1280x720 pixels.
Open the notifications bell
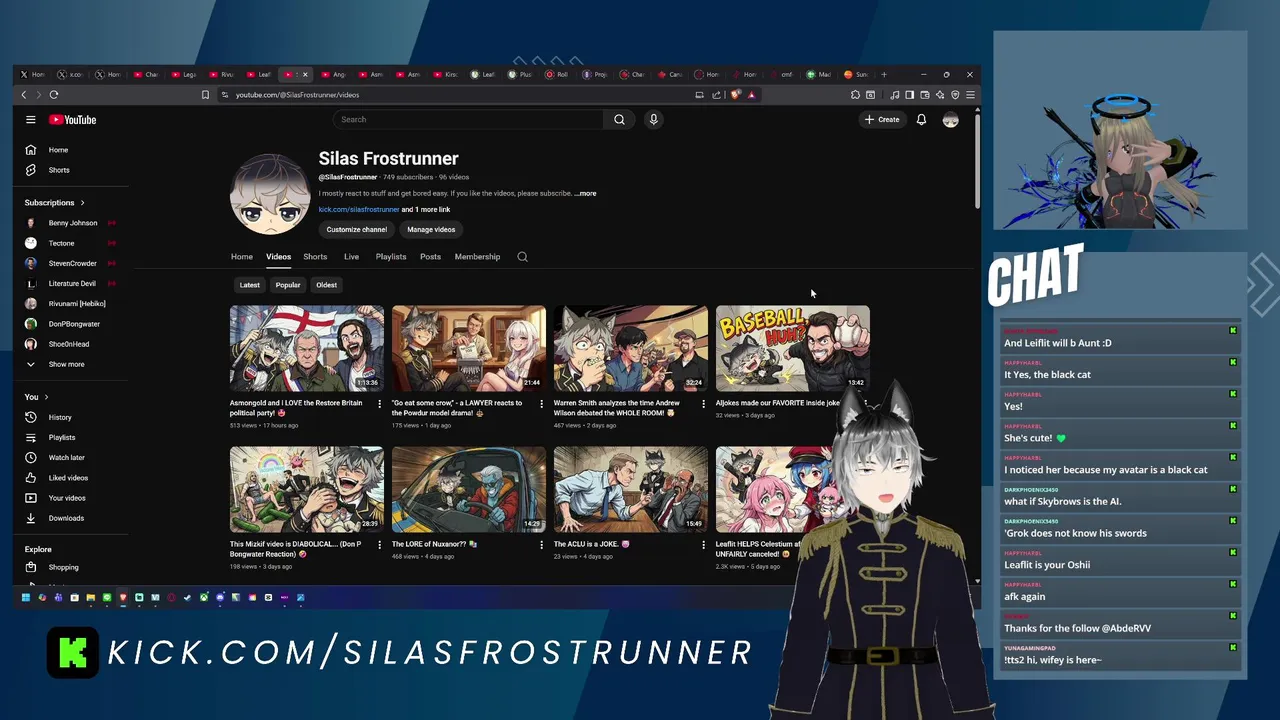click(921, 120)
